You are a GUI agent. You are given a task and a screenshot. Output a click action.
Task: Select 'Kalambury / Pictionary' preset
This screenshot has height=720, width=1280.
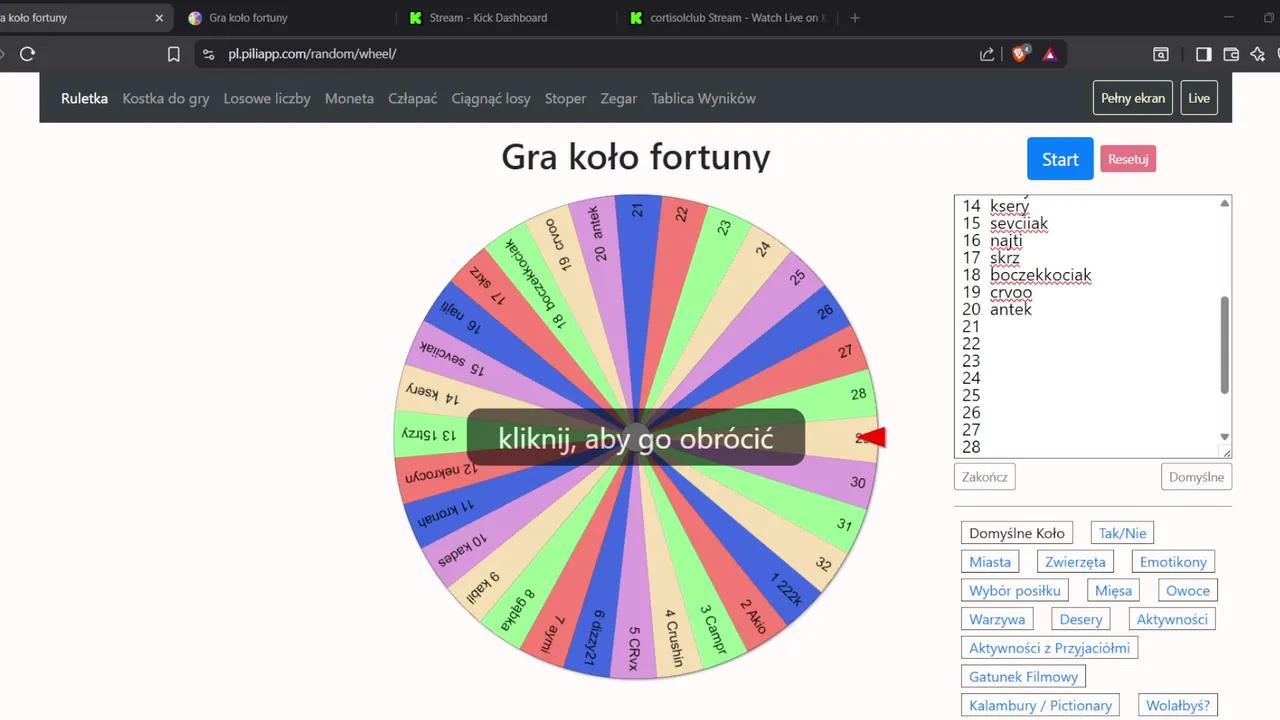pyautogui.click(x=1040, y=705)
